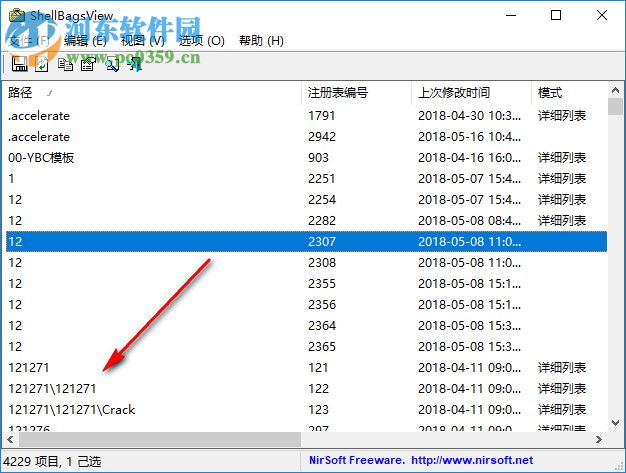
Task: Open the 编辑 (E) menu
Action: click(x=85, y=40)
